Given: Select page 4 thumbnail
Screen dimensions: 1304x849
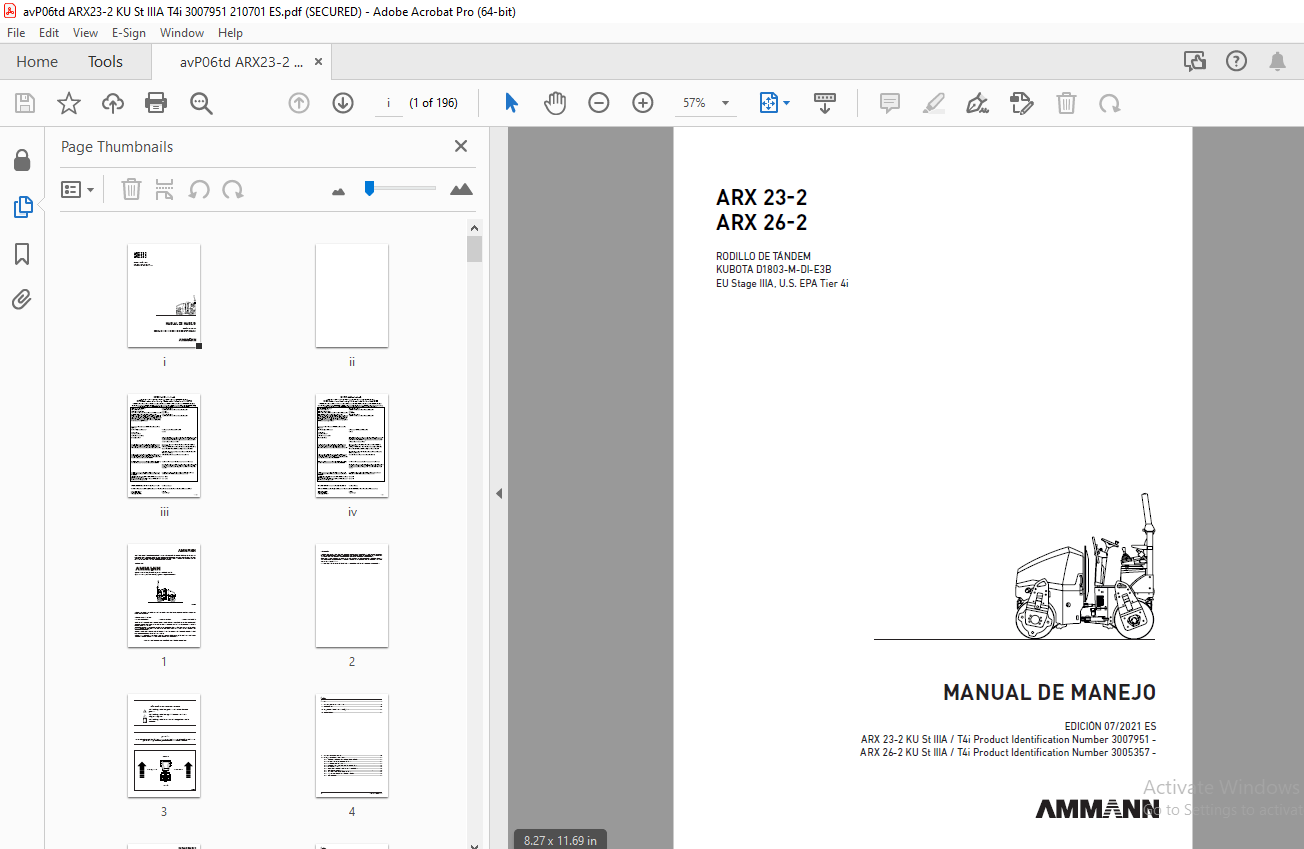Looking at the screenshot, I should pos(352,746).
